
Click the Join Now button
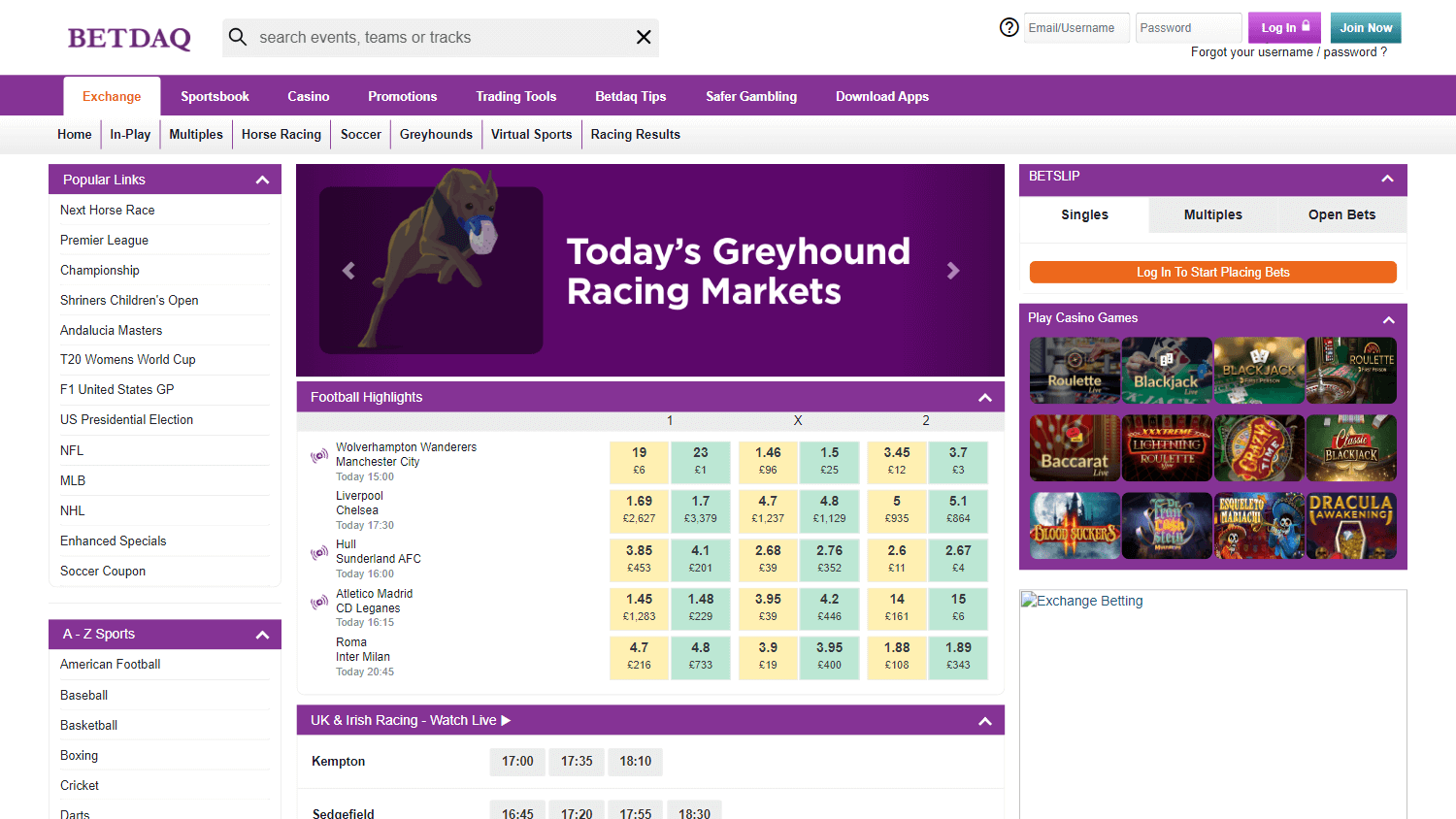[x=1366, y=27]
